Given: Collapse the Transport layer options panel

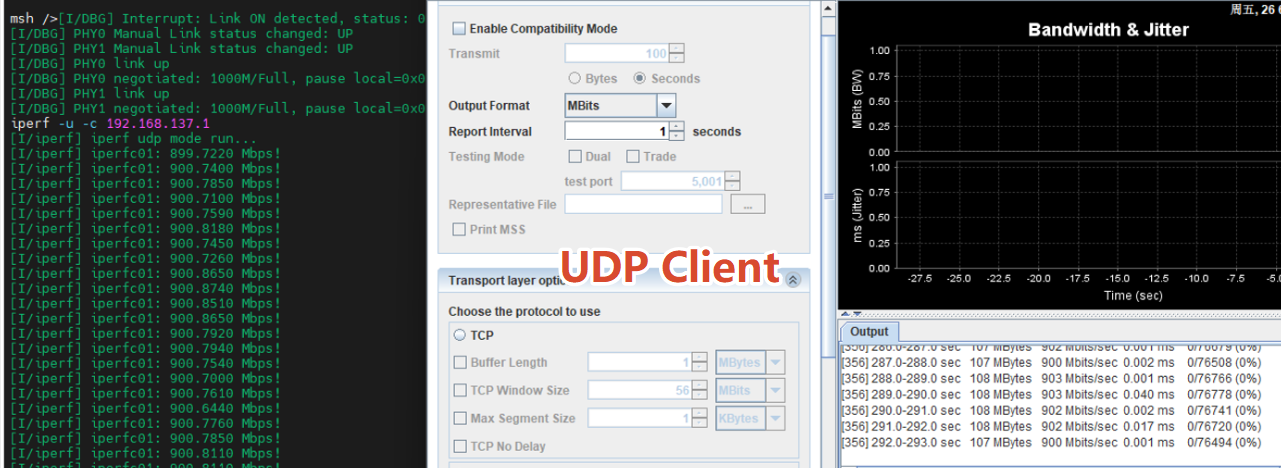Looking at the screenshot, I should coord(793,281).
